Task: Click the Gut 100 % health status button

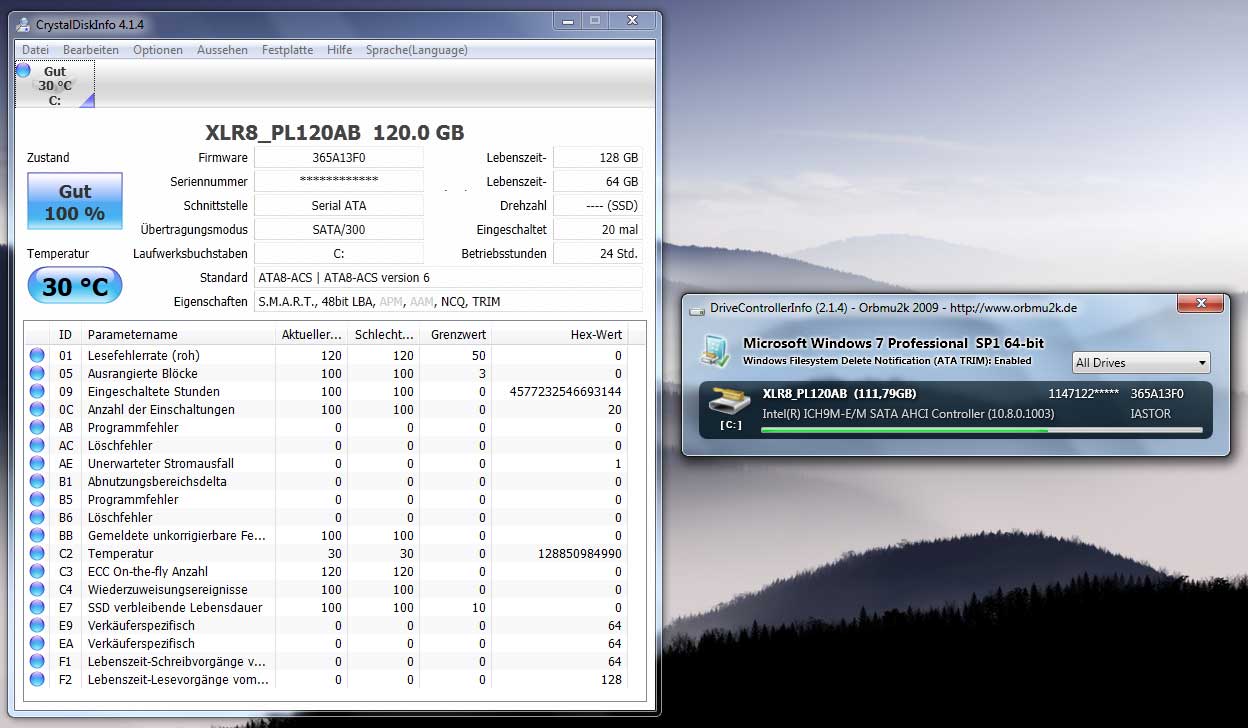Action: (x=75, y=202)
